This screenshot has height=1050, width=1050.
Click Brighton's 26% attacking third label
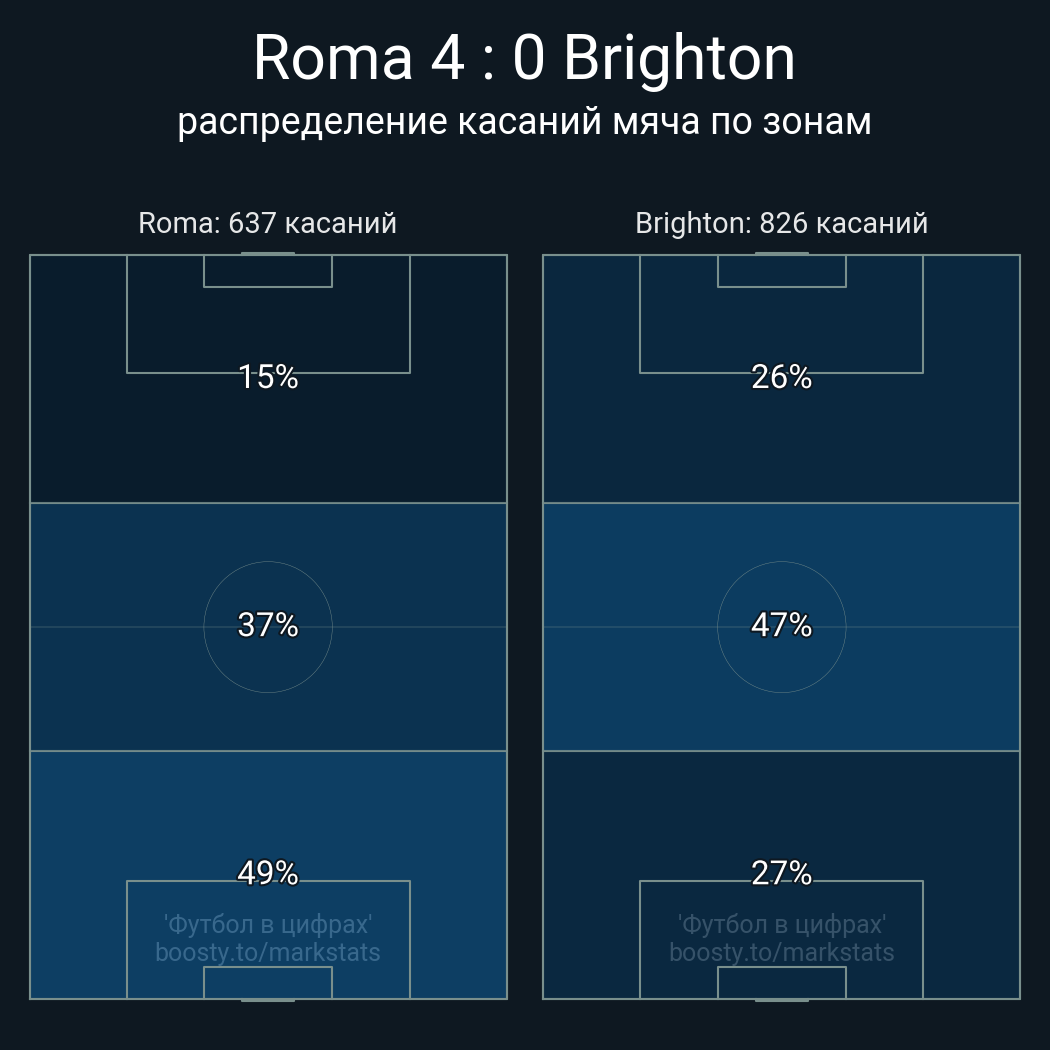[x=781, y=377]
